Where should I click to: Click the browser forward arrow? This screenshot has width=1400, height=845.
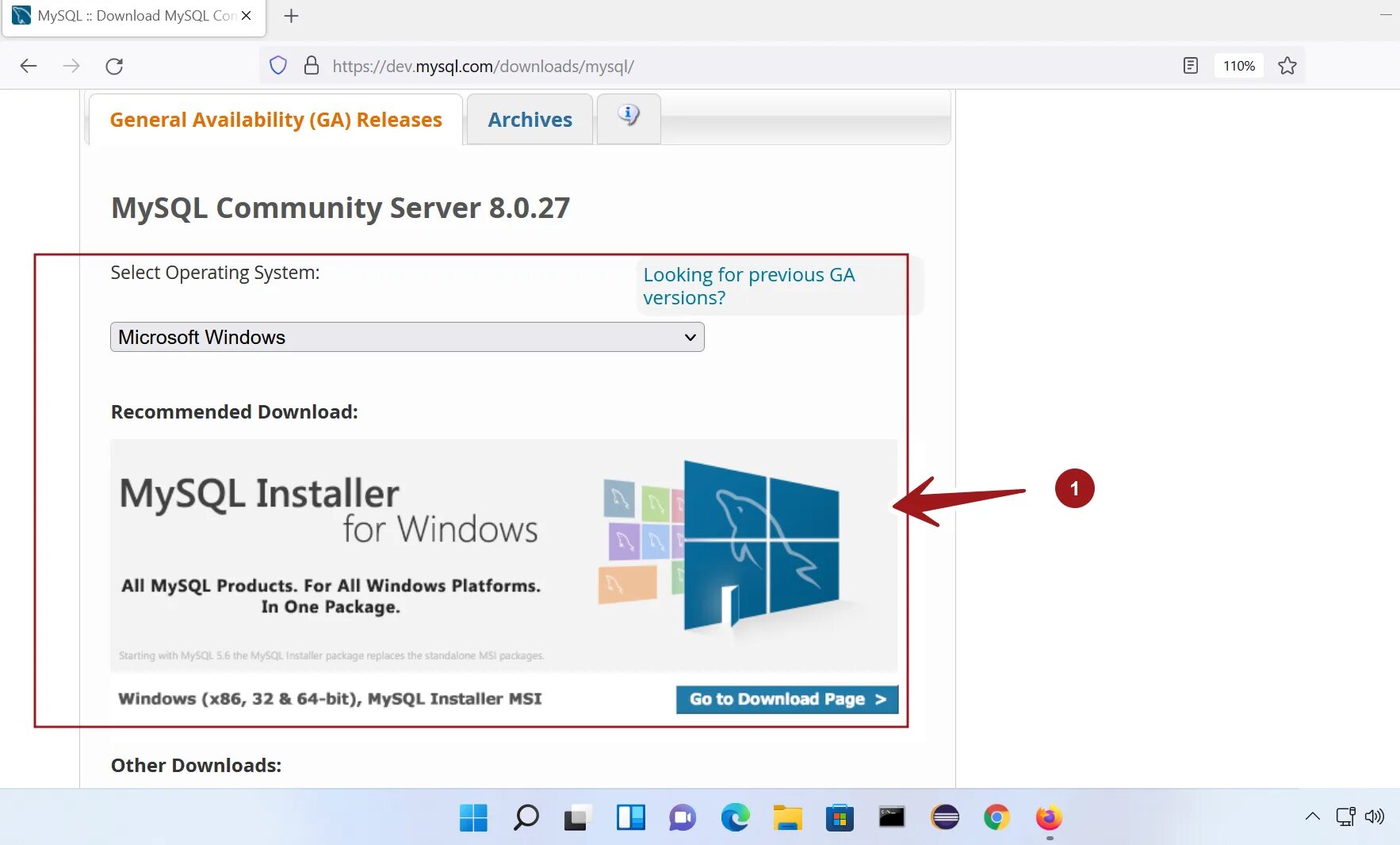(71, 66)
